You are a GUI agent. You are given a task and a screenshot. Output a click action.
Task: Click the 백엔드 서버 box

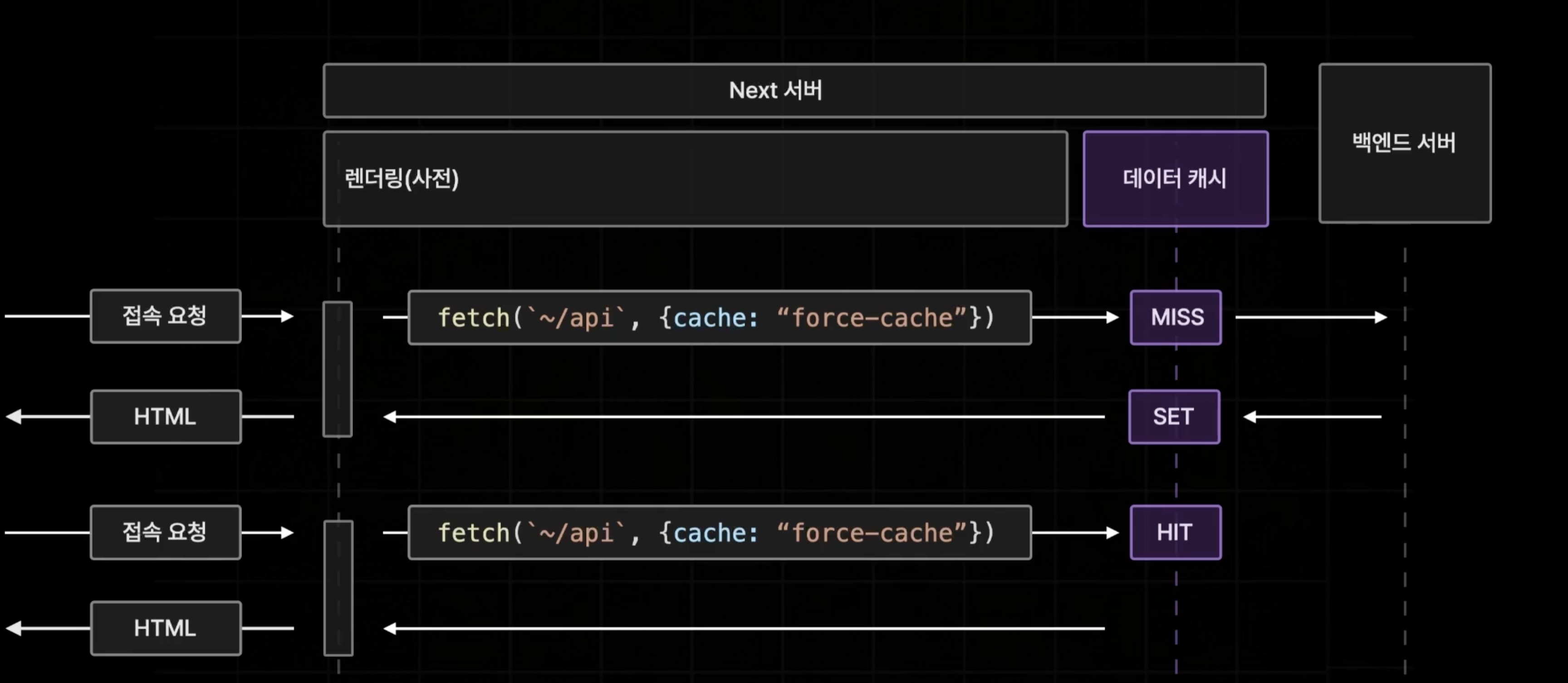click(1404, 143)
